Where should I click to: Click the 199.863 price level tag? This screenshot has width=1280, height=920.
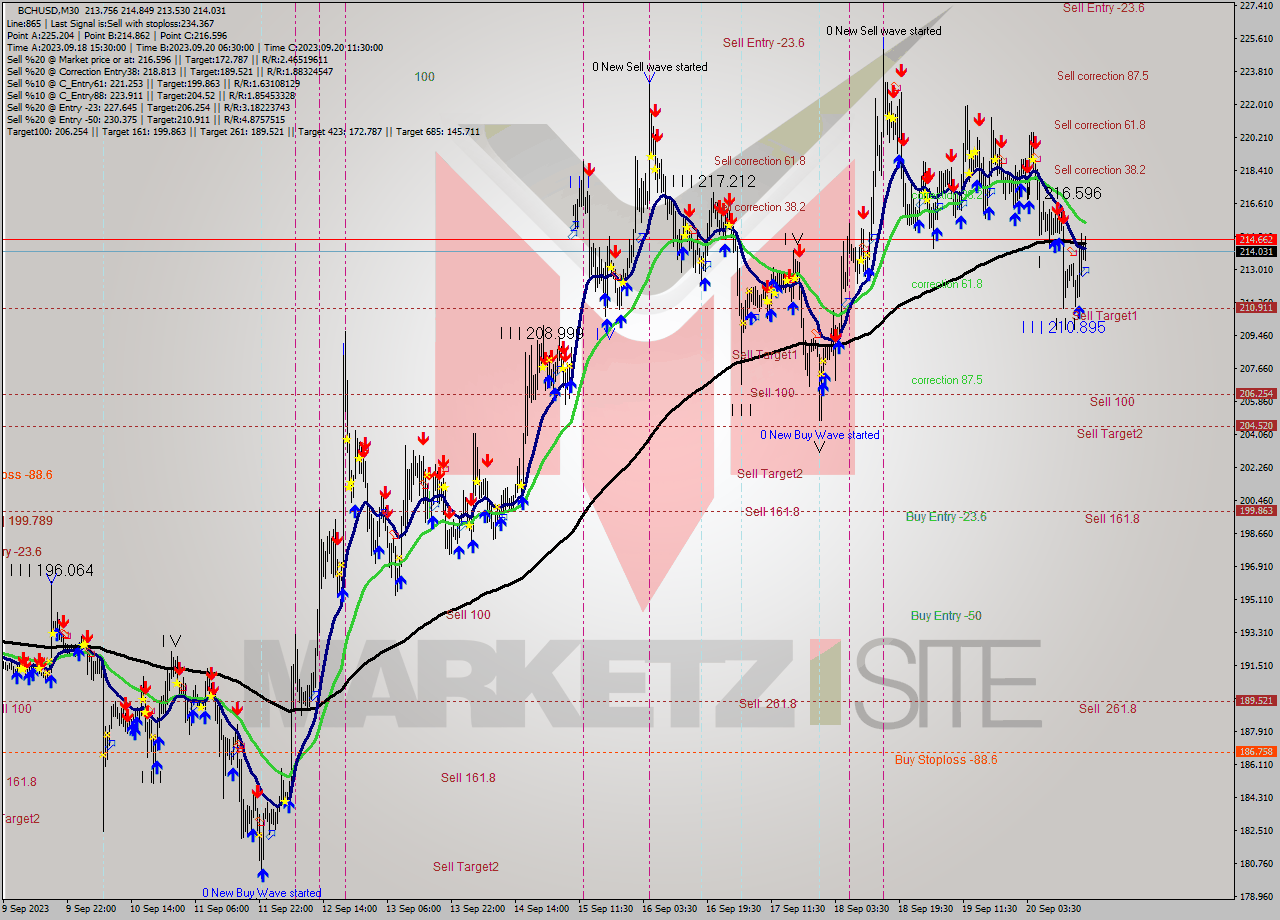1256,510
